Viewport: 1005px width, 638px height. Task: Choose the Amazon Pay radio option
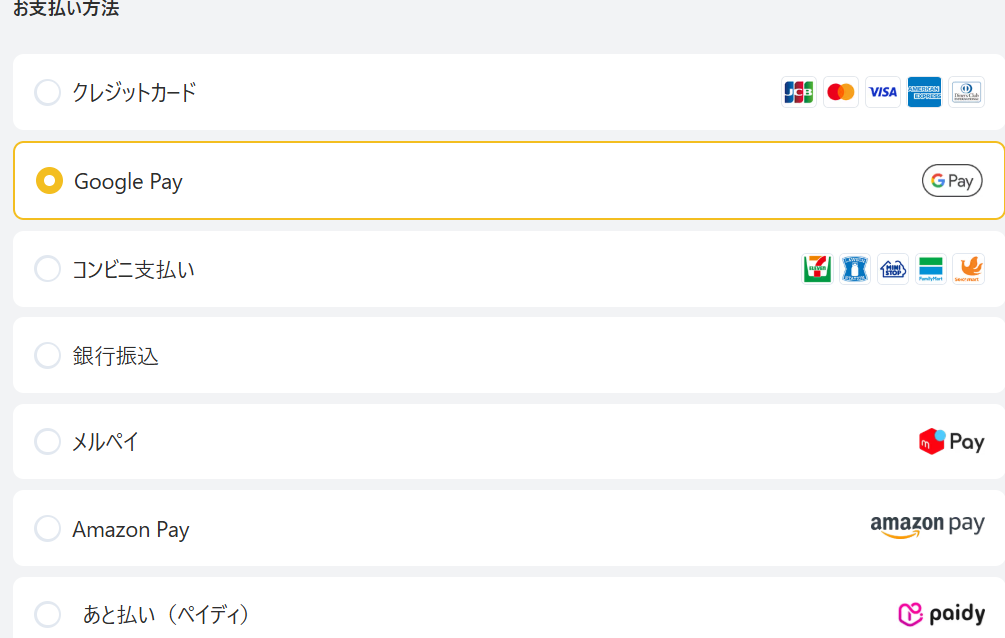click(48, 528)
